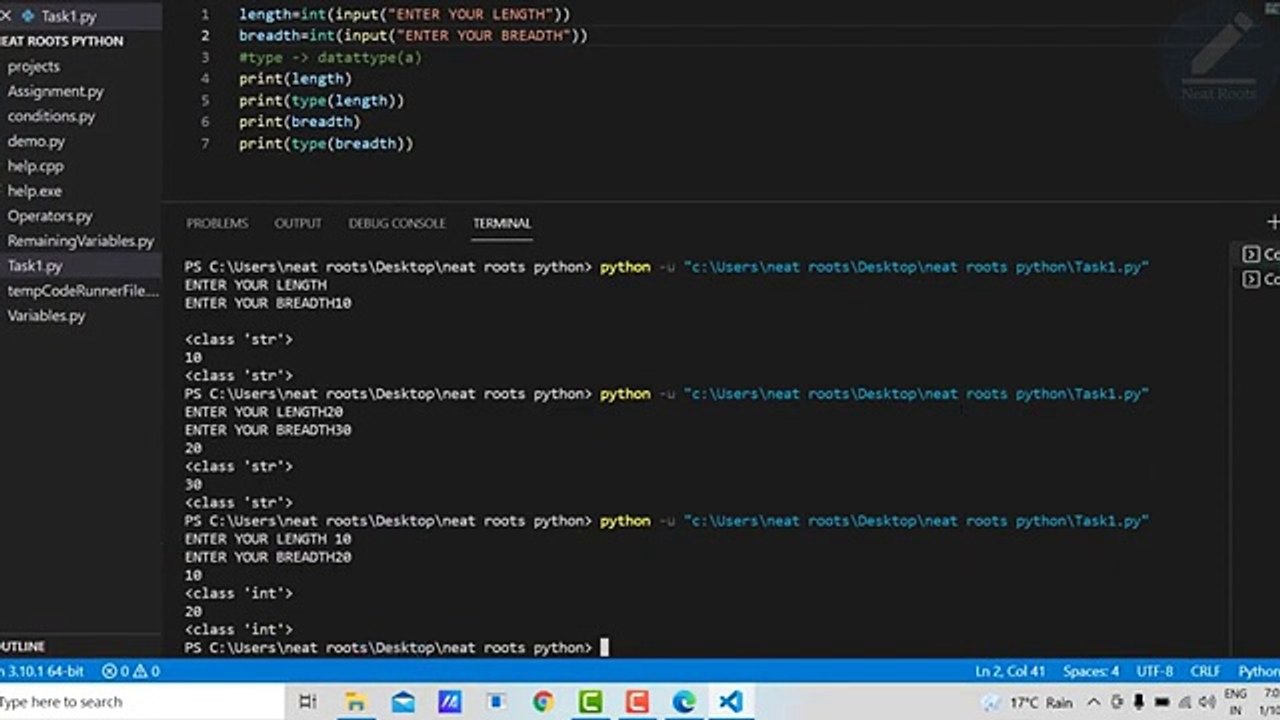Screen dimensions: 1280x720
Task: Add a new terminal with plus icon
Action: click(x=1273, y=222)
